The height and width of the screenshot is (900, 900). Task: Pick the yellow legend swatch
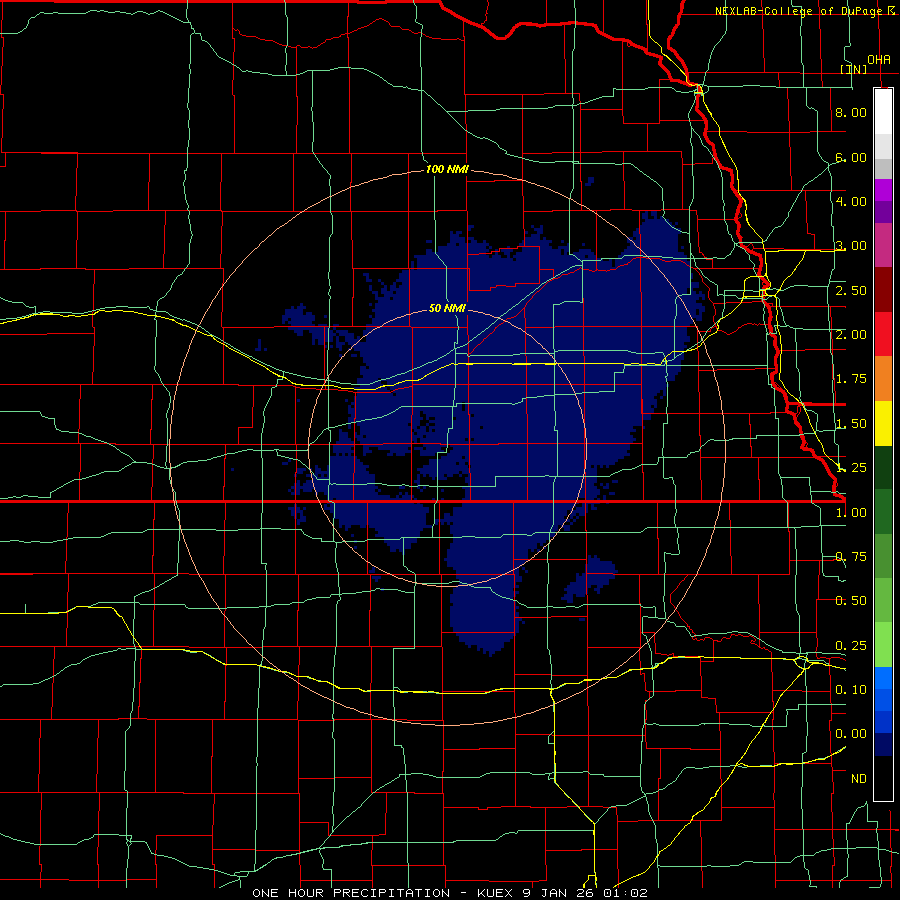click(x=883, y=424)
